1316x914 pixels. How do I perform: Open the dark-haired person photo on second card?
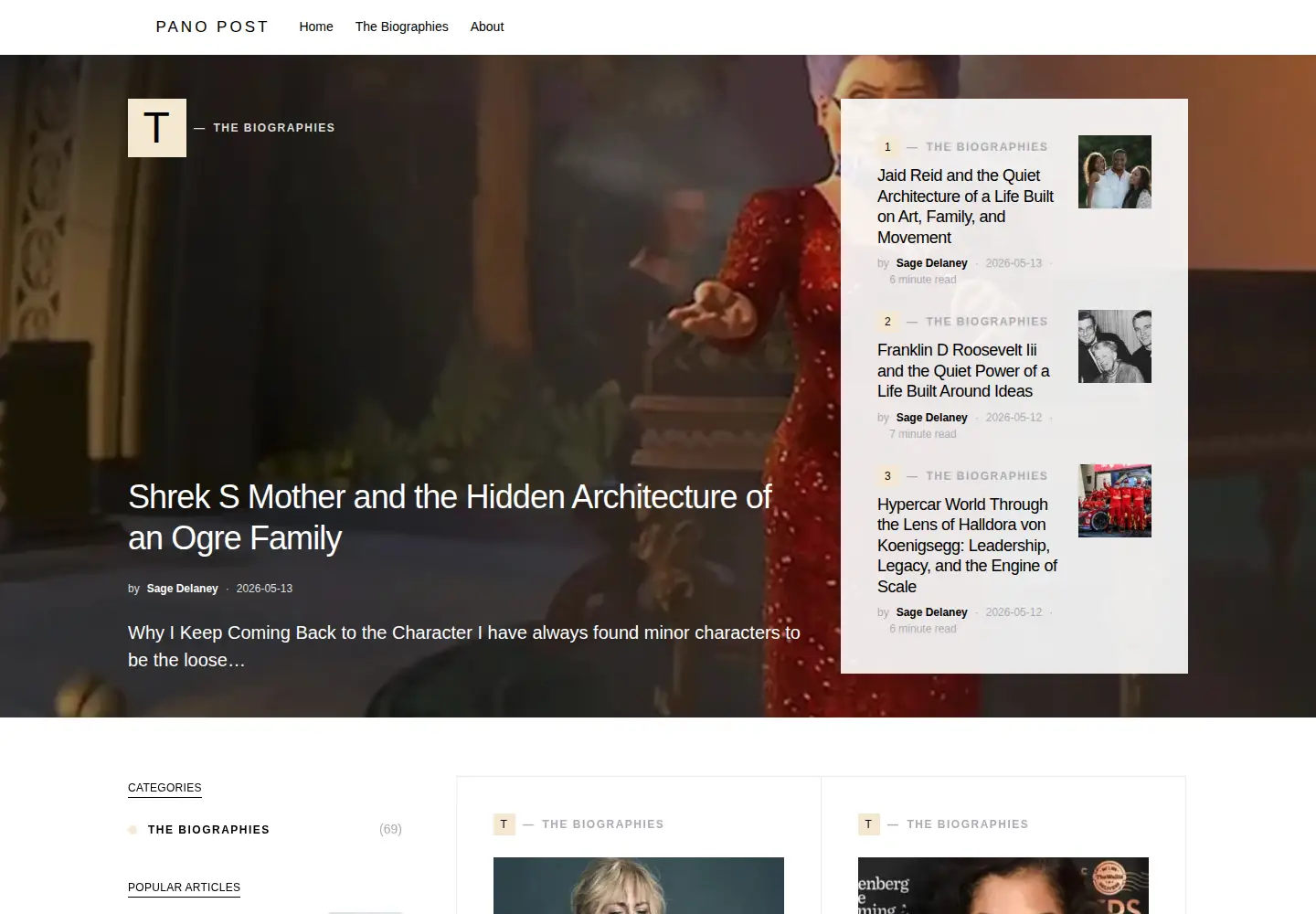pyautogui.click(x=1003, y=886)
